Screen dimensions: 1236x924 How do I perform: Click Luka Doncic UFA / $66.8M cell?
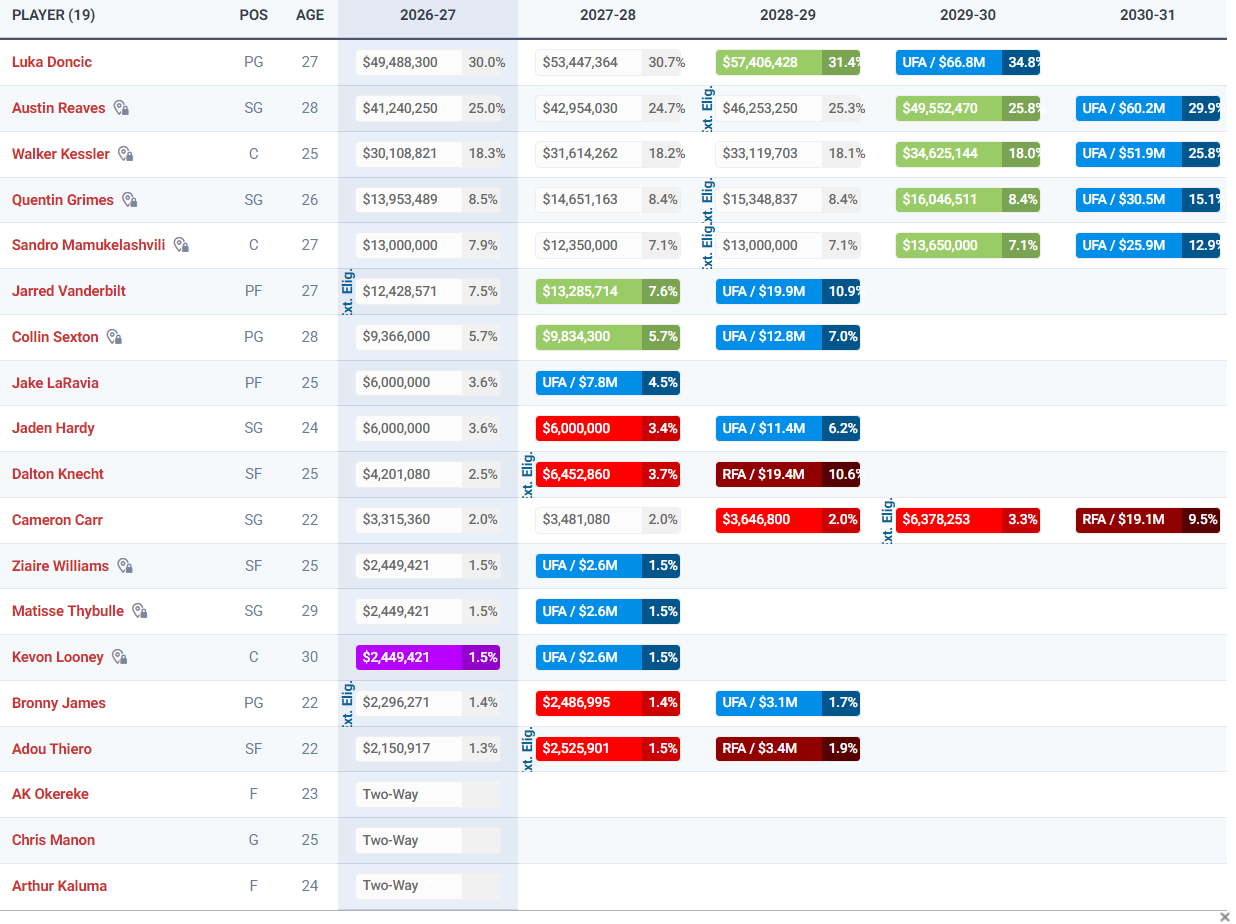click(x=968, y=62)
